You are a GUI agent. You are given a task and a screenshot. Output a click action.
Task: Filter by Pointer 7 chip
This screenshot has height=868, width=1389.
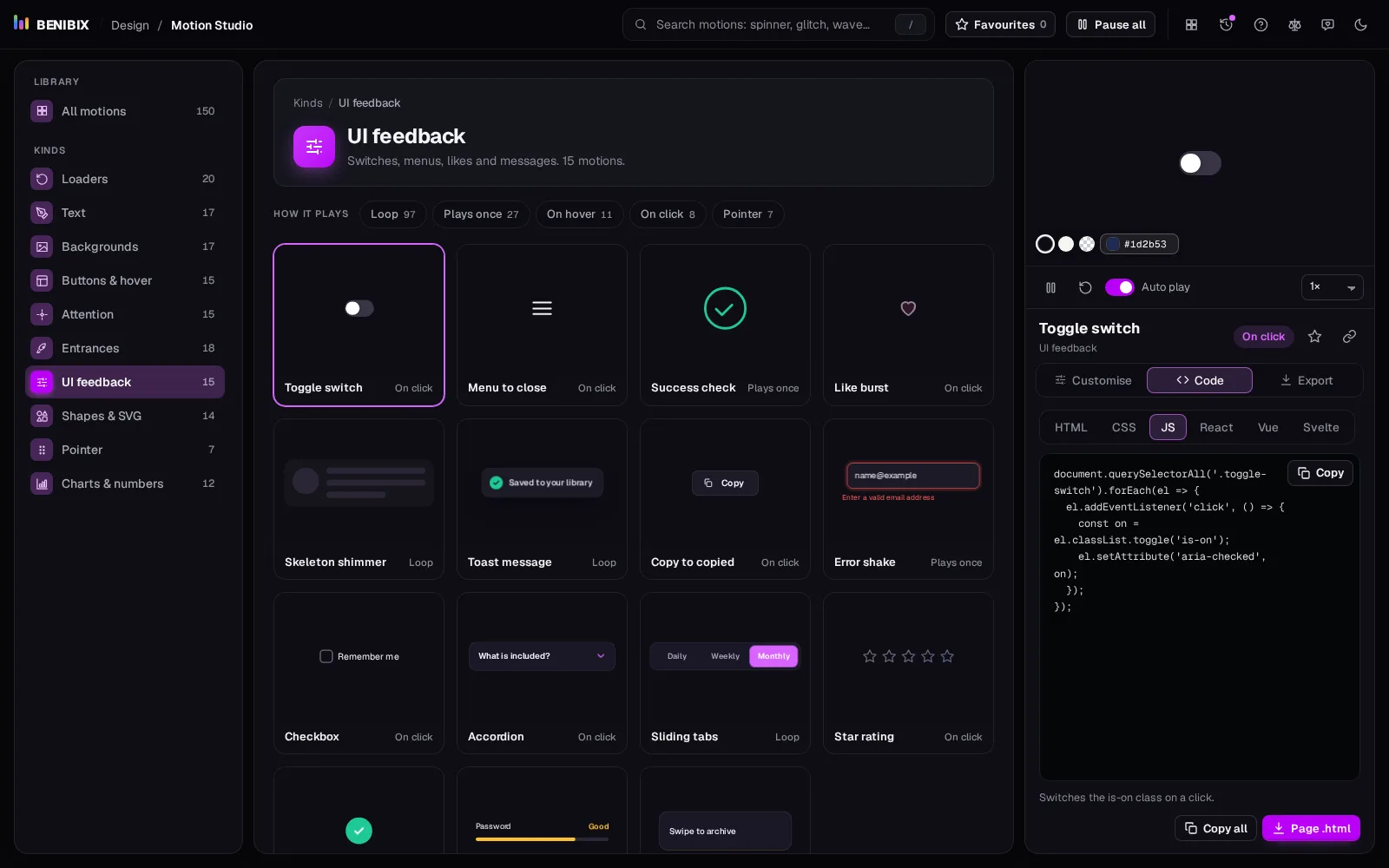tap(747, 214)
